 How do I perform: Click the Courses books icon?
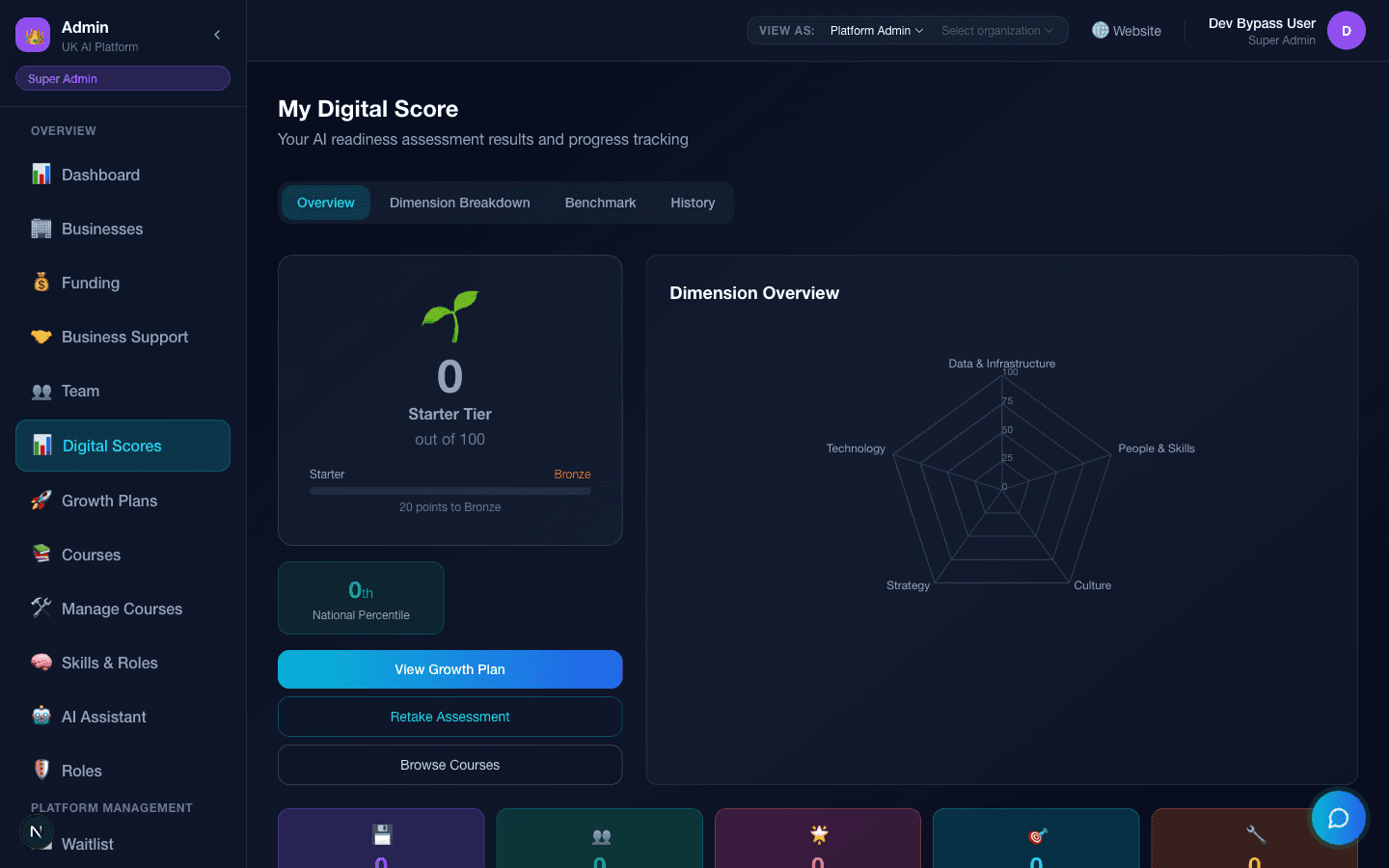click(41, 555)
